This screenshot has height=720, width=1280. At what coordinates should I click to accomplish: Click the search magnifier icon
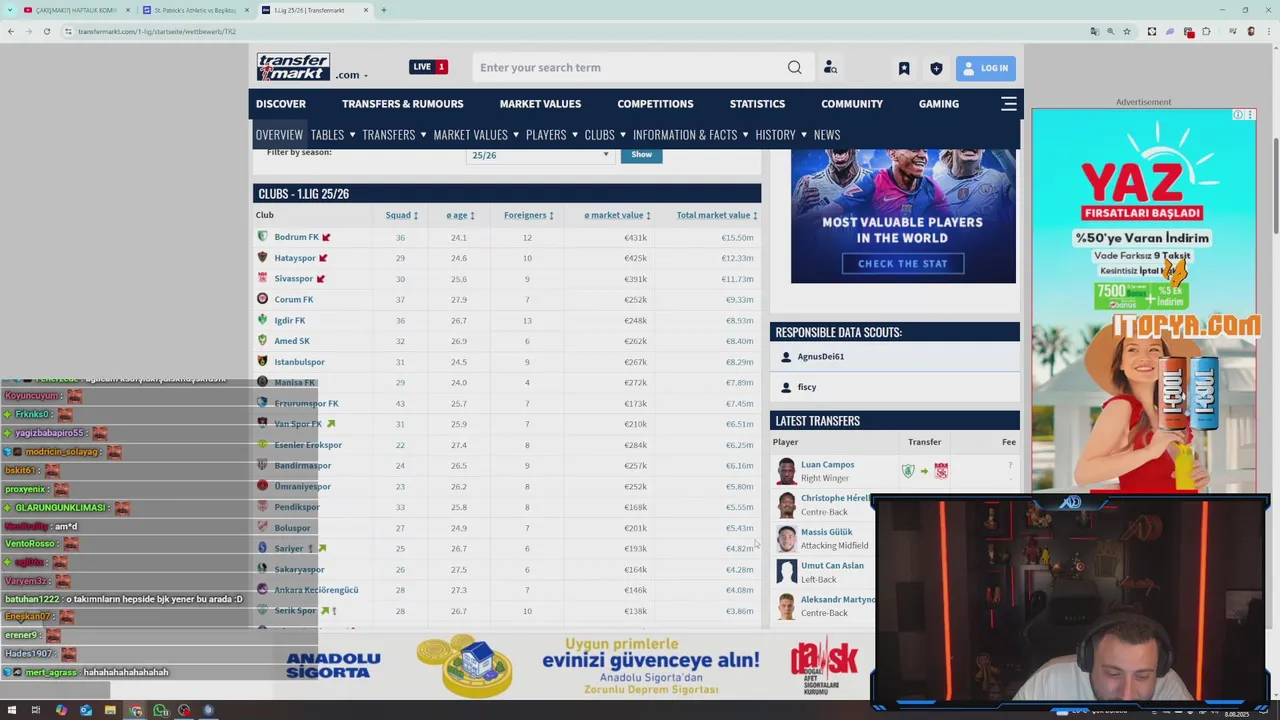tap(794, 67)
